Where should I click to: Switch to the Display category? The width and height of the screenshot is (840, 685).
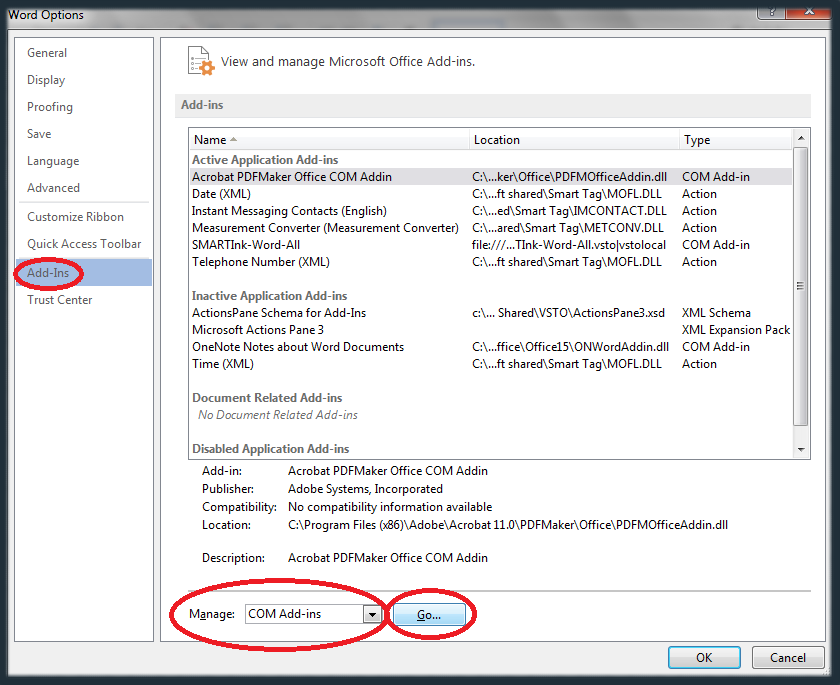pos(46,80)
